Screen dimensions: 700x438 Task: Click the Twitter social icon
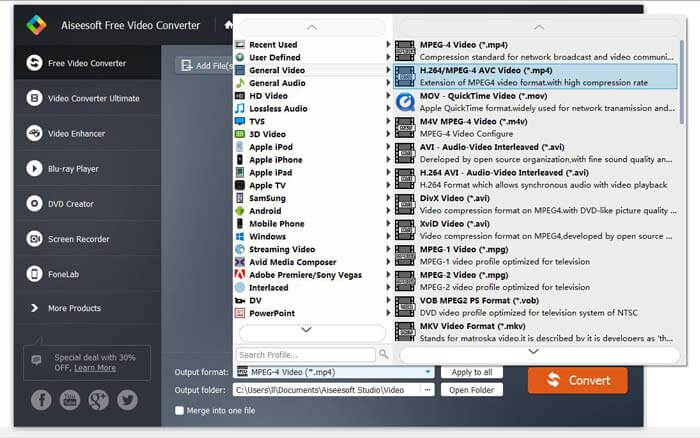[127, 400]
